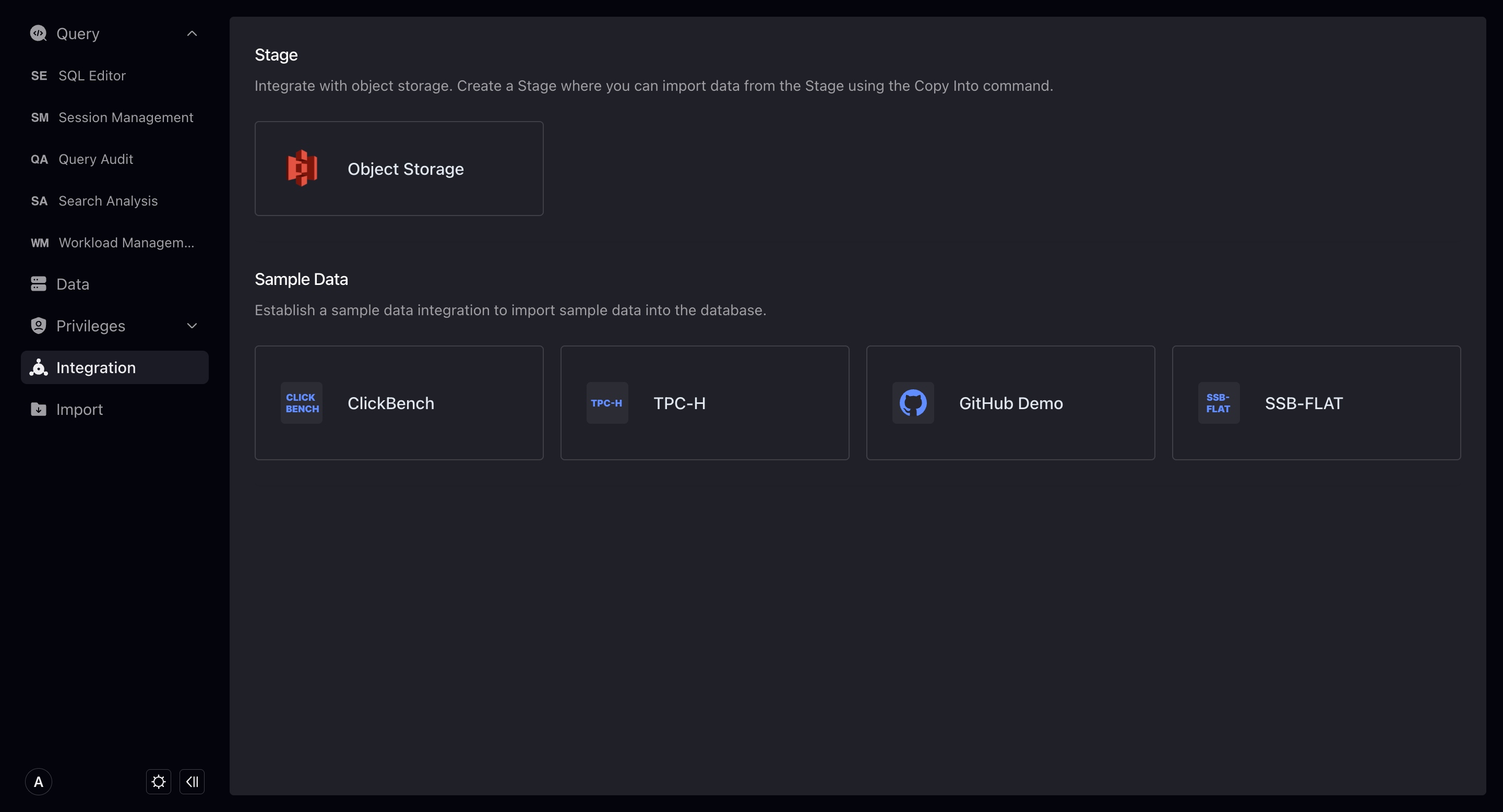Open Query Audit page
This screenshot has height=812, width=1503.
coord(96,159)
